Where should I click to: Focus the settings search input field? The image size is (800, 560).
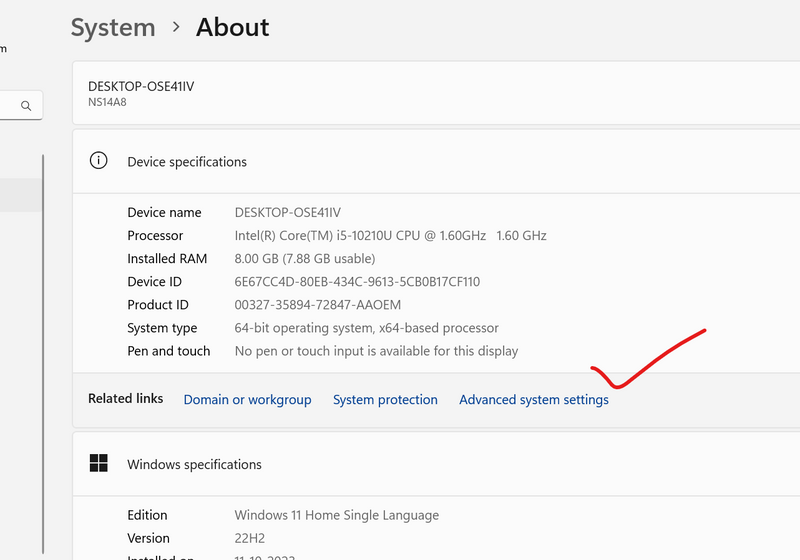(8, 105)
